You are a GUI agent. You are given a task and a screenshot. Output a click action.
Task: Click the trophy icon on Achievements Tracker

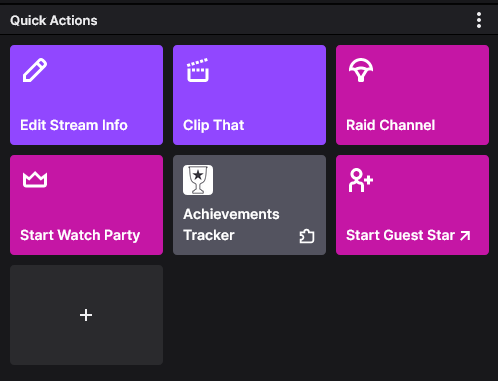pyautogui.click(x=198, y=180)
